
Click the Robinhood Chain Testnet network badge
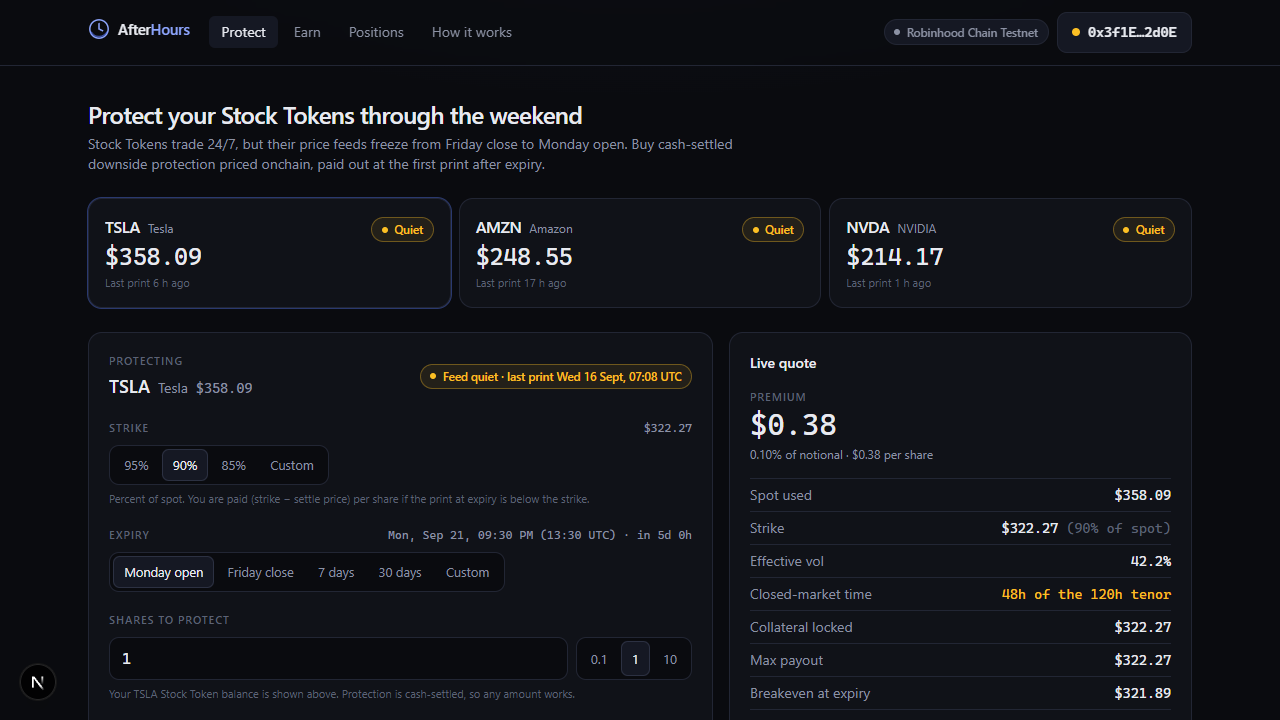(966, 32)
